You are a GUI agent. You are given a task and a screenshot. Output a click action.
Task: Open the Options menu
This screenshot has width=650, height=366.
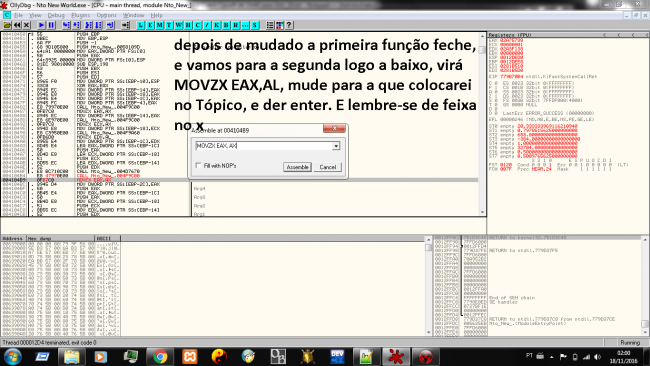(107, 15)
